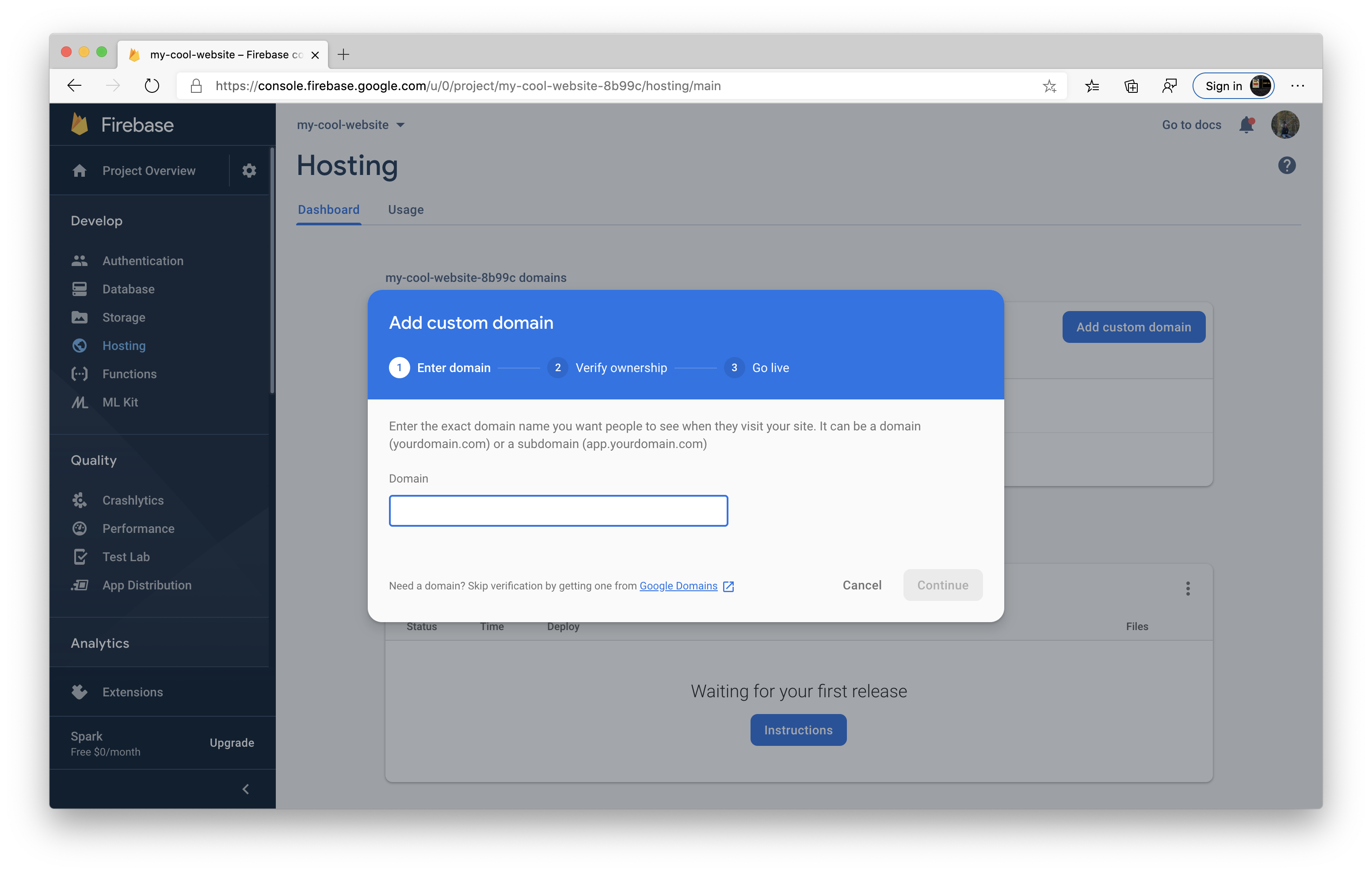Click the help question mark icon

coord(1287,166)
